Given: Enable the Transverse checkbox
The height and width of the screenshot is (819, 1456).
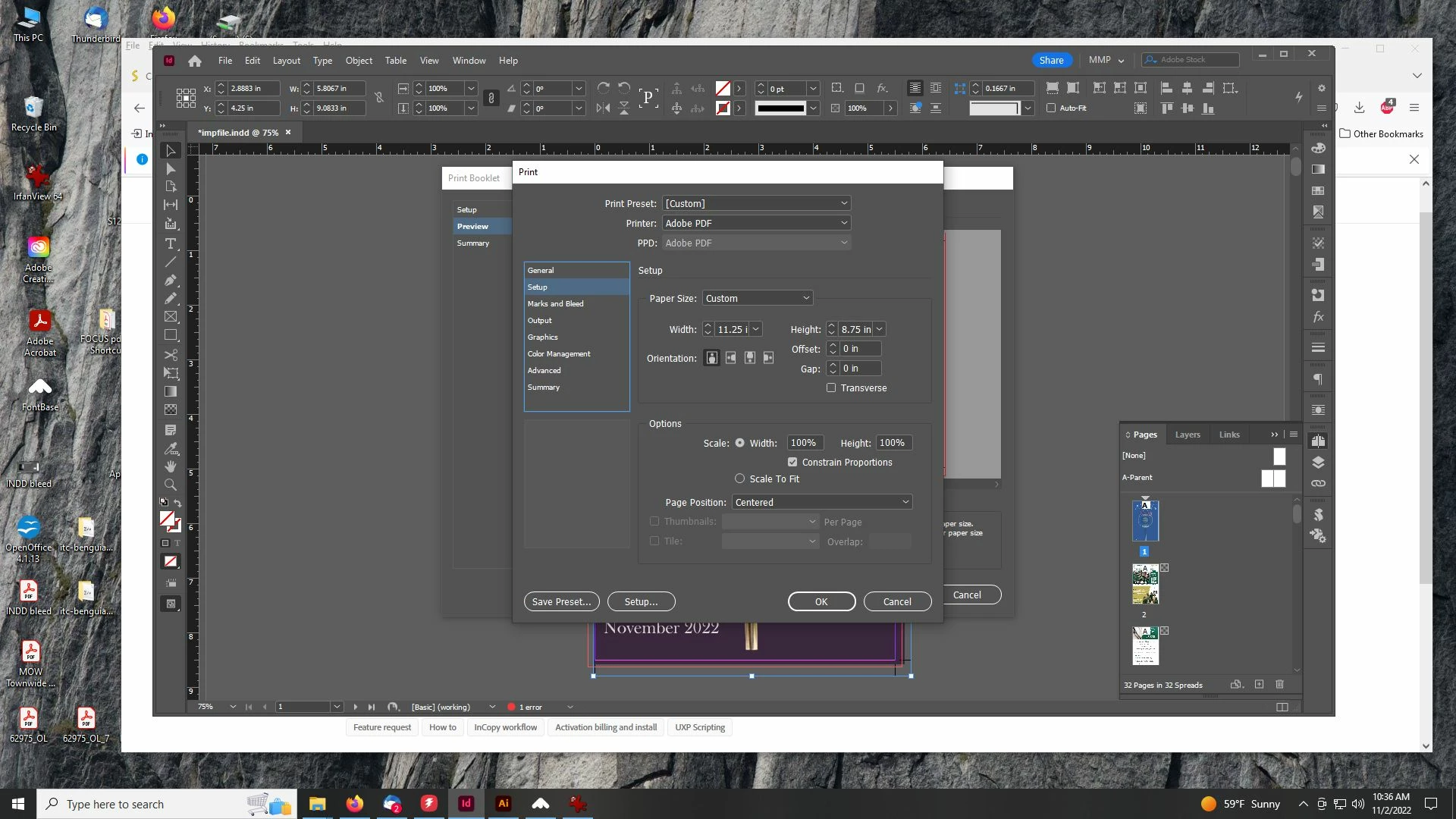Looking at the screenshot, I should (x=831, y=388).
